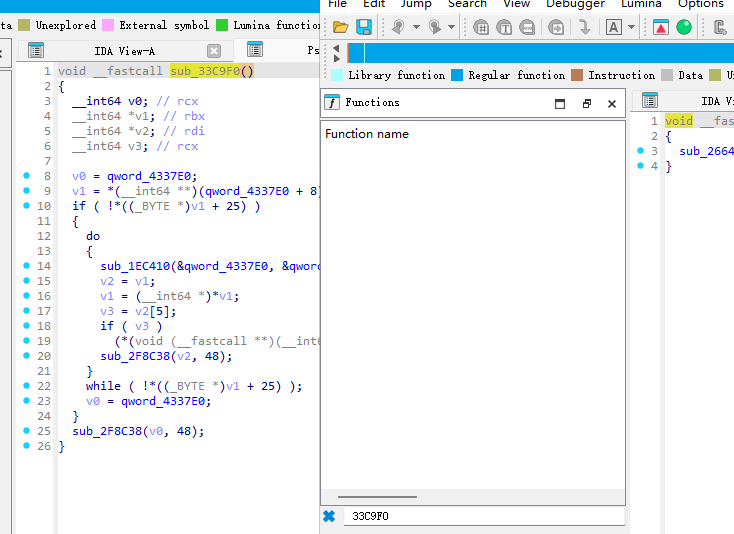Float the Functions panel with undock icon
The width and height of the screenshot is (734, 534).
click(x=587, y=103)
